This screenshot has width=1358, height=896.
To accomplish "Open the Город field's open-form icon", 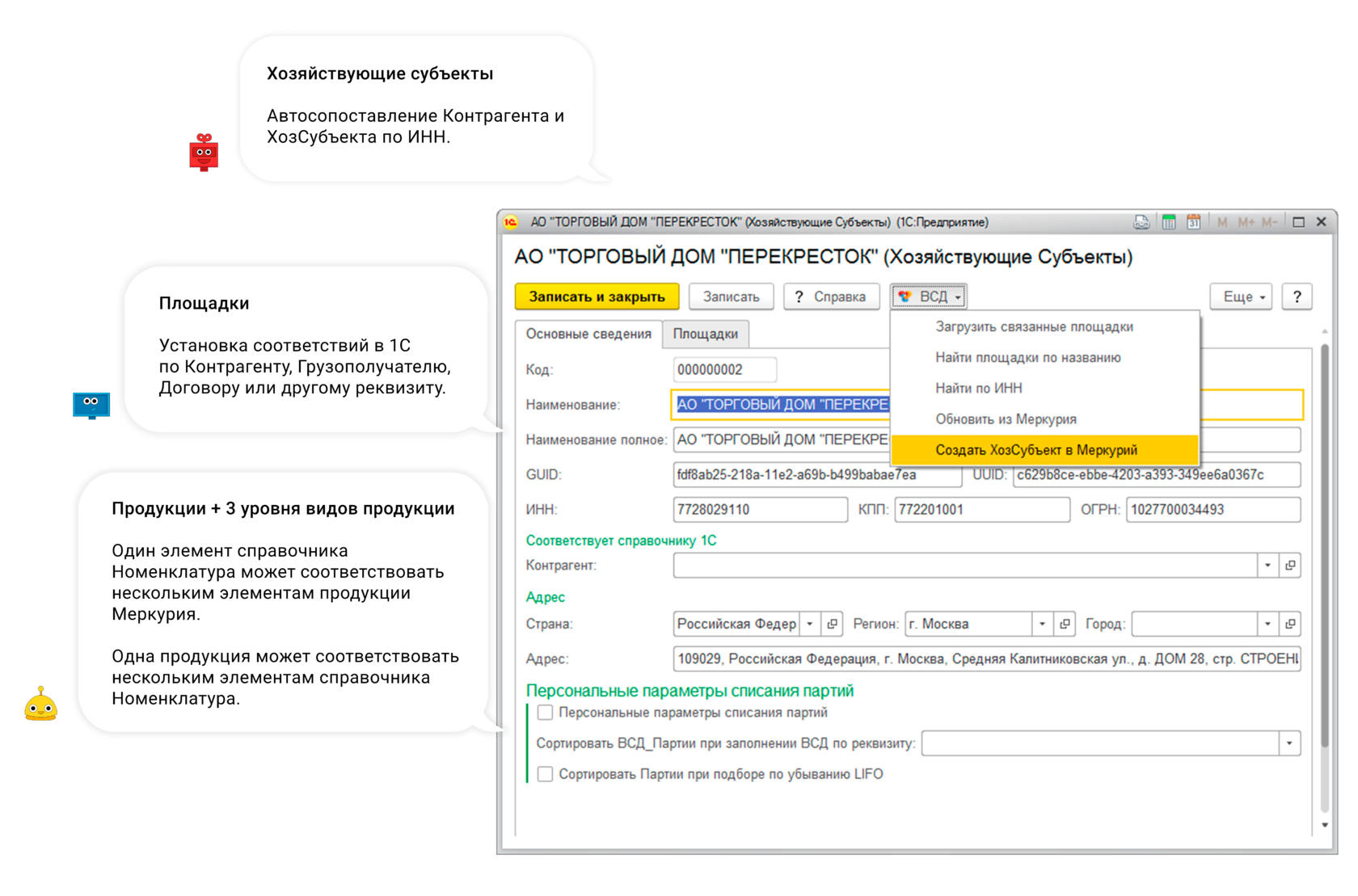I will [x=1290, y=624].
